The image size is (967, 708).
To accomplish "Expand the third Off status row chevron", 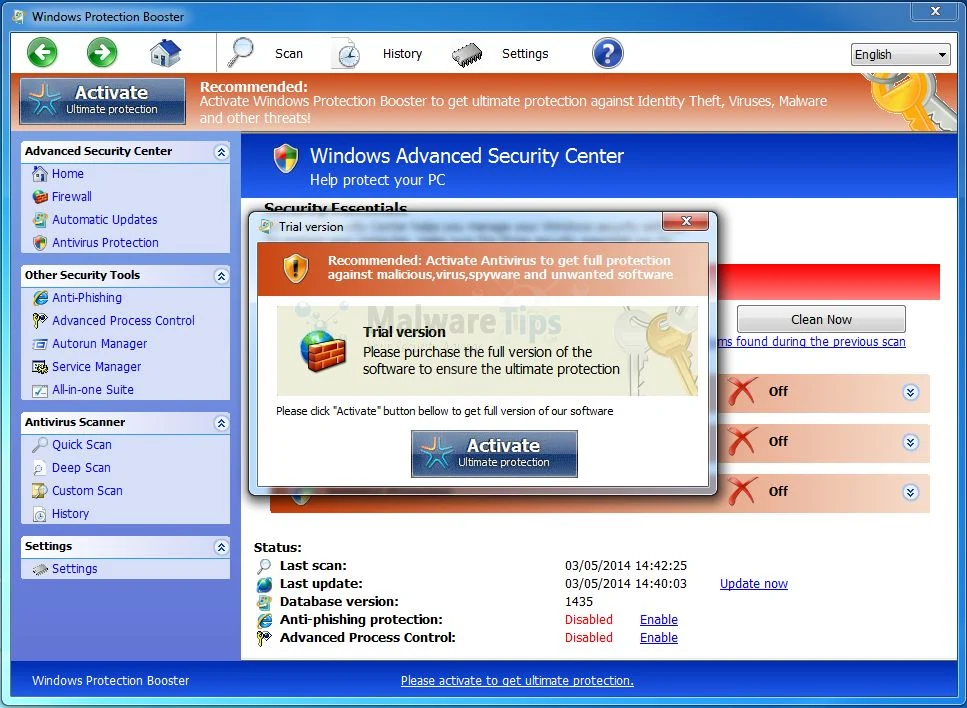I will pyautogui.click(x=910, y=492).
